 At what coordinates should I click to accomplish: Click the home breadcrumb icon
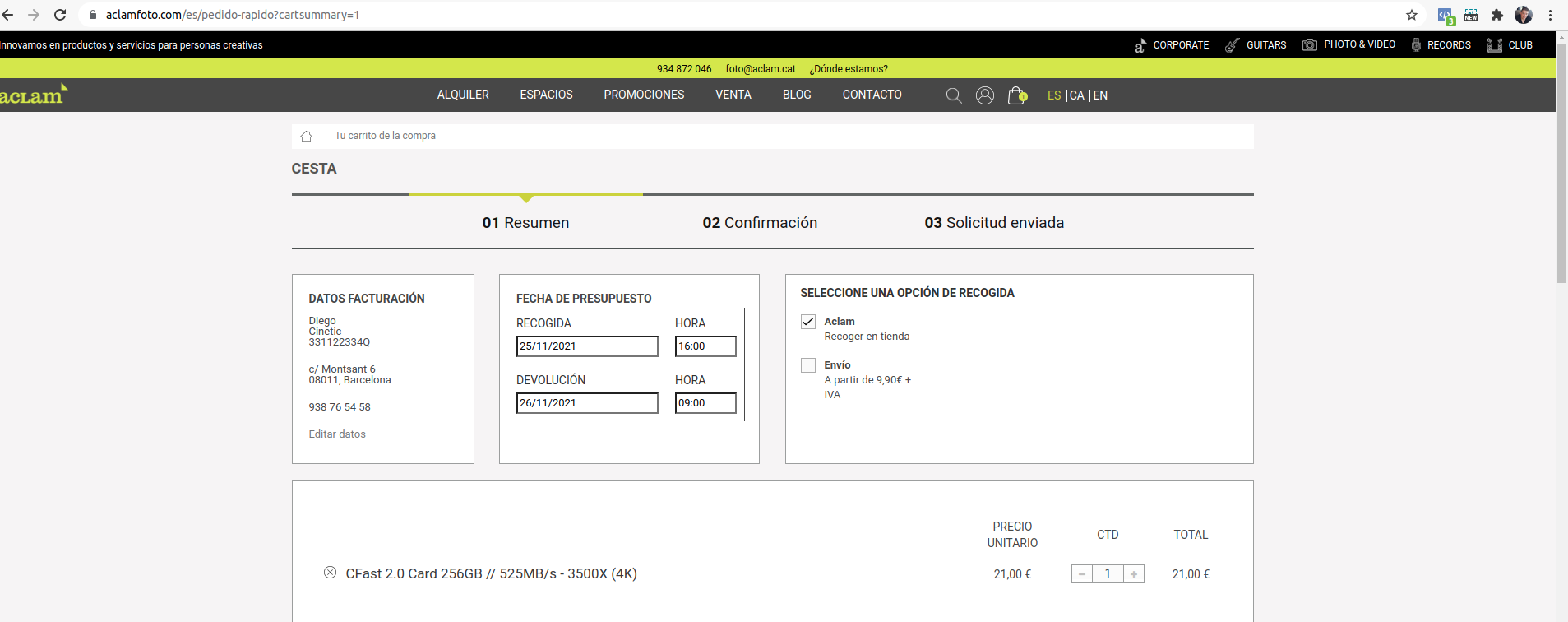coord(307,136)
